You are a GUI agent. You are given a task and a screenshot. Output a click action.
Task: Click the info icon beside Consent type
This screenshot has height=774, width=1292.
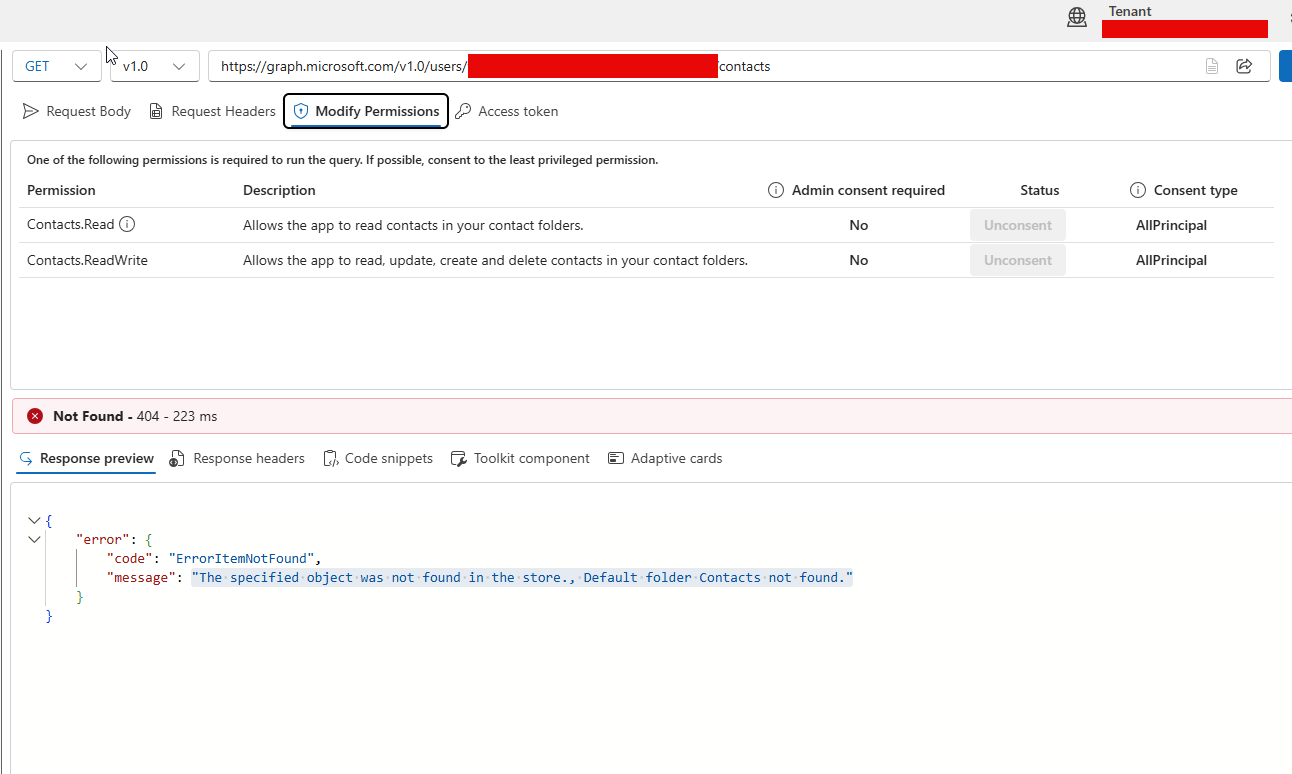[1138, 190]
